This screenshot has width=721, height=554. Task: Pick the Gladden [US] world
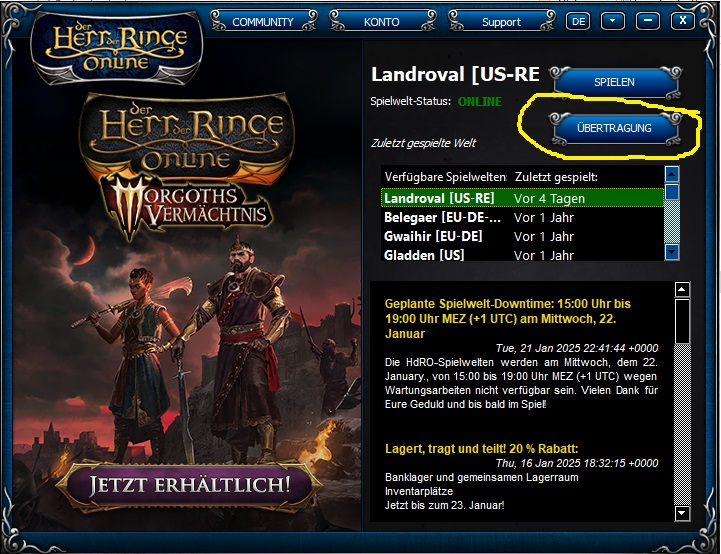tap(522, 255)
